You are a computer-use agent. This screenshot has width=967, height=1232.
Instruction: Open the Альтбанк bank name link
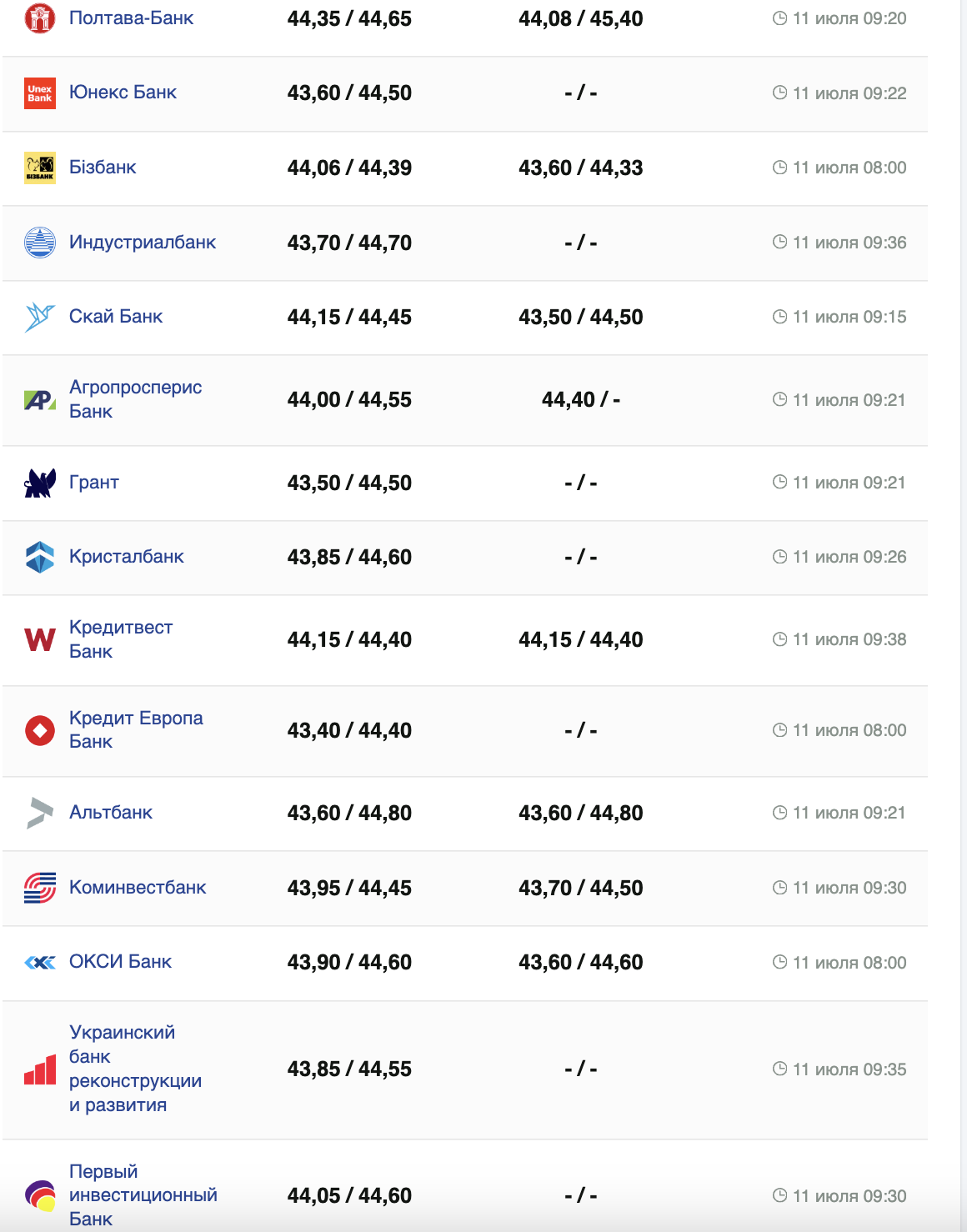coord(111,812)
